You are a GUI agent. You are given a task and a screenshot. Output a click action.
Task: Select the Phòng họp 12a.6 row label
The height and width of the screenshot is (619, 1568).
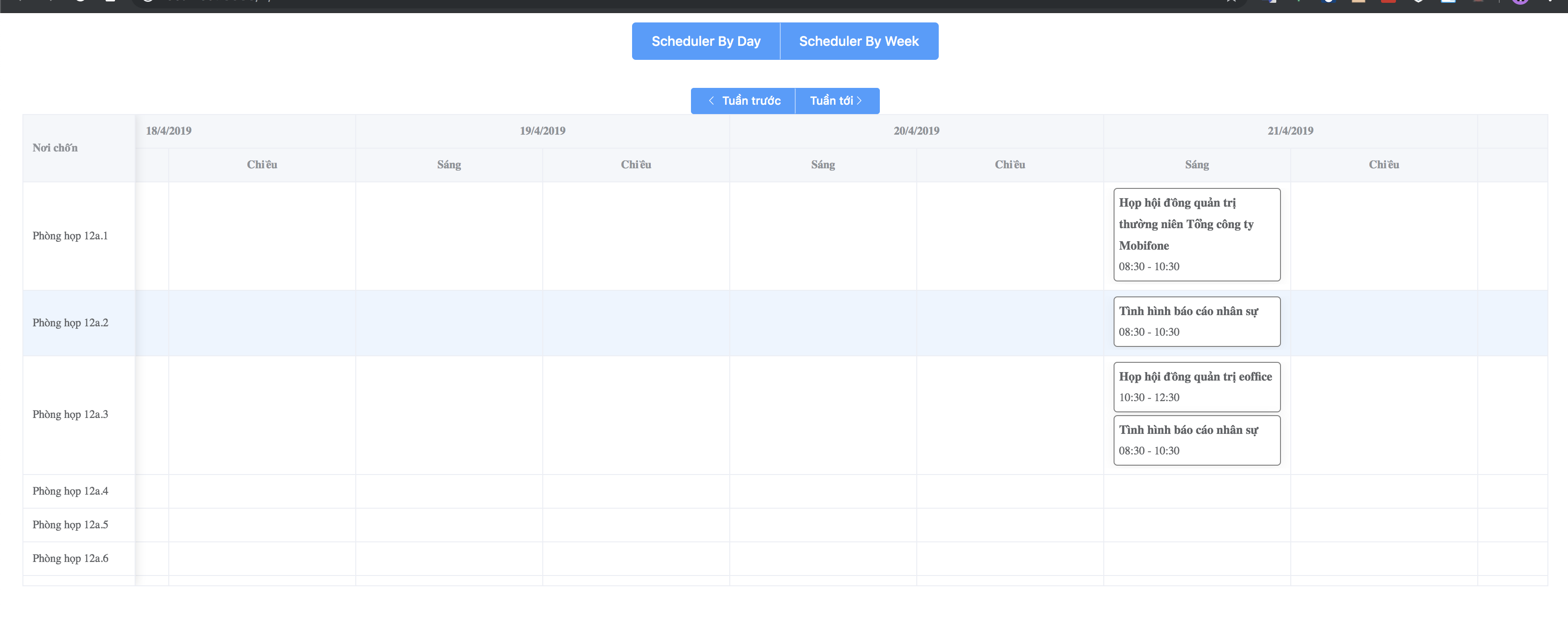tap(70, 559)
